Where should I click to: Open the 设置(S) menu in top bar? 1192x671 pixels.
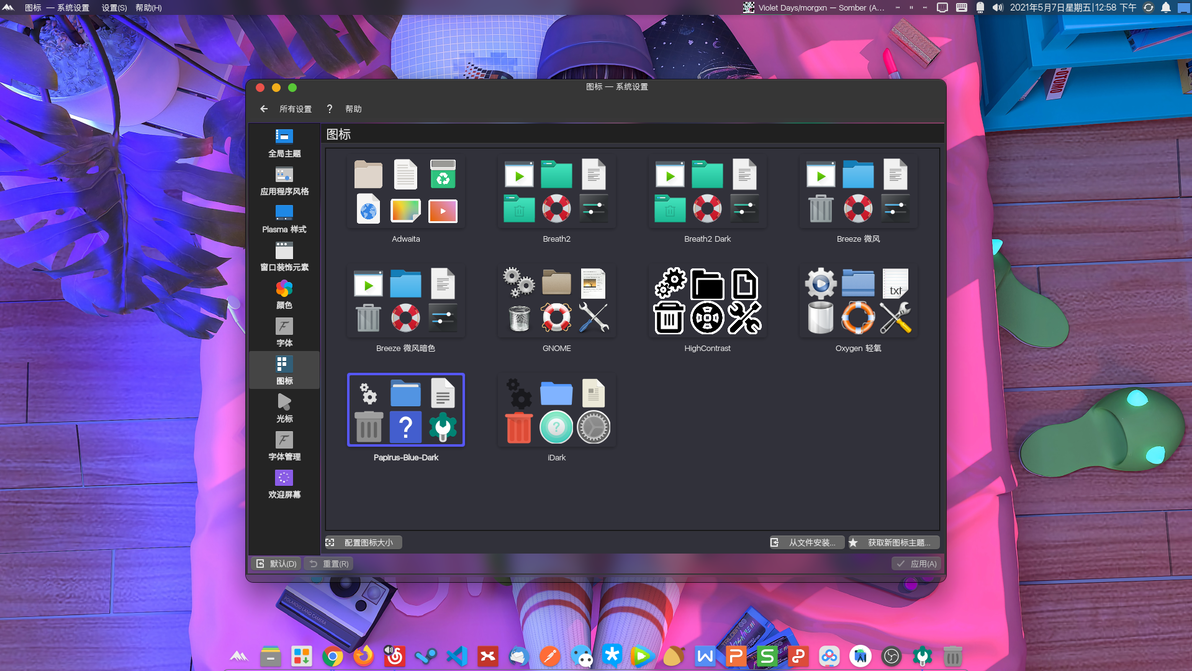114,8
